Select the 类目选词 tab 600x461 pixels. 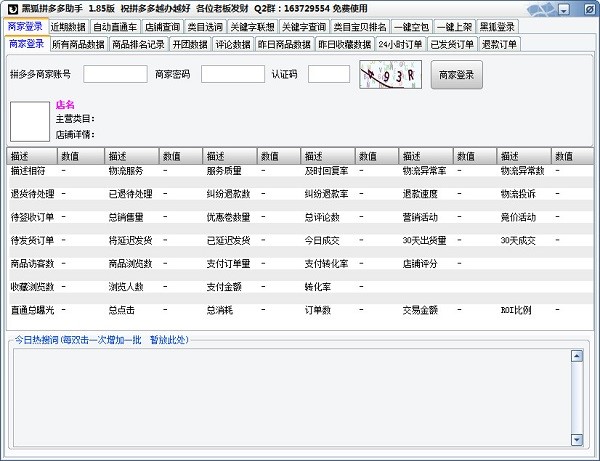(x=206, y=27)
